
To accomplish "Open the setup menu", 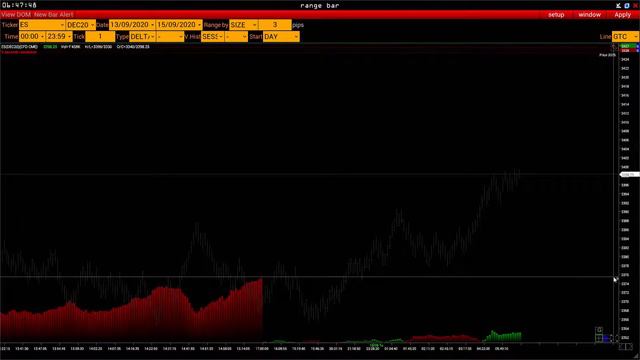I will tap(556, 15).
